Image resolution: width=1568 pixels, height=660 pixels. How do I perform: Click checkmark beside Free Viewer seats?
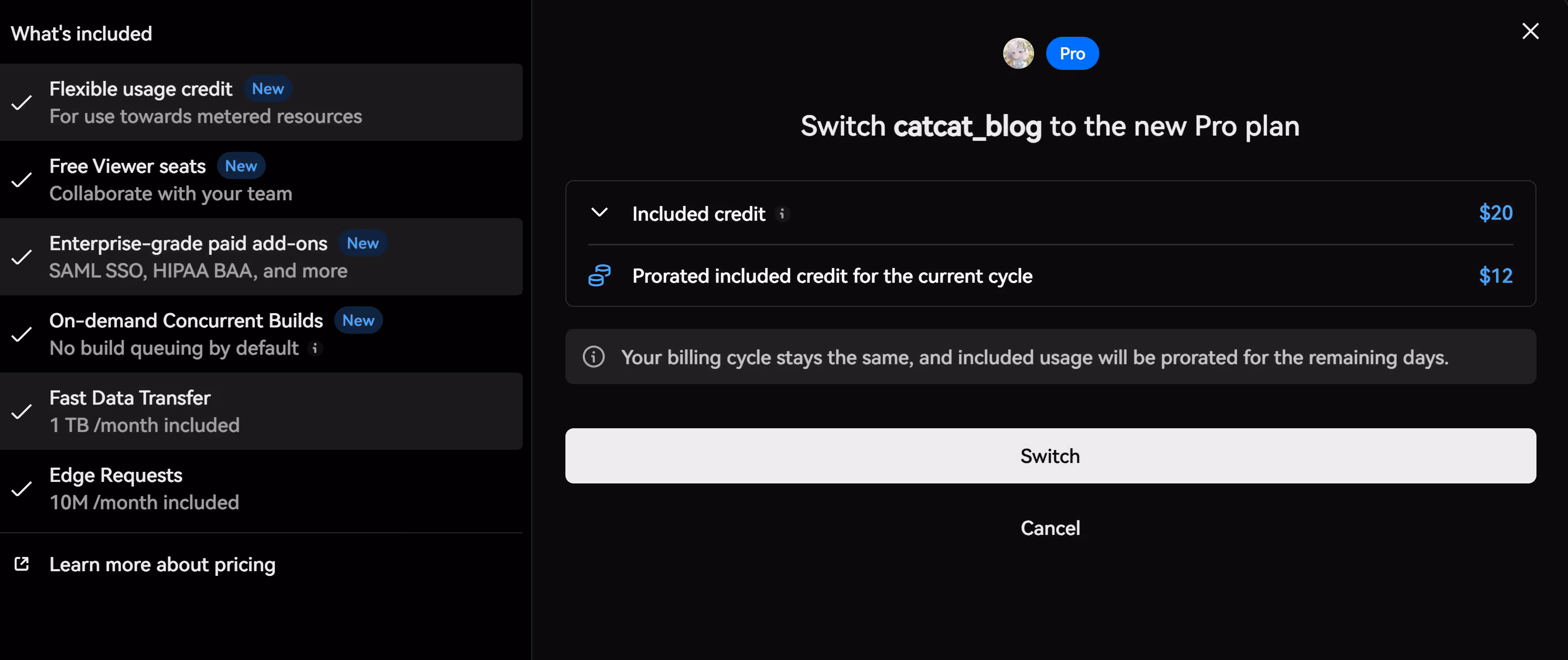[x=22, y=180]
